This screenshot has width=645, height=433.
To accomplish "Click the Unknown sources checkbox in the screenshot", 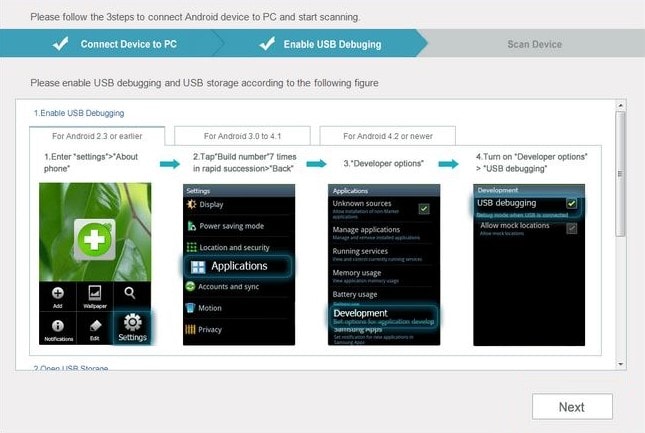I will [424, 208].
